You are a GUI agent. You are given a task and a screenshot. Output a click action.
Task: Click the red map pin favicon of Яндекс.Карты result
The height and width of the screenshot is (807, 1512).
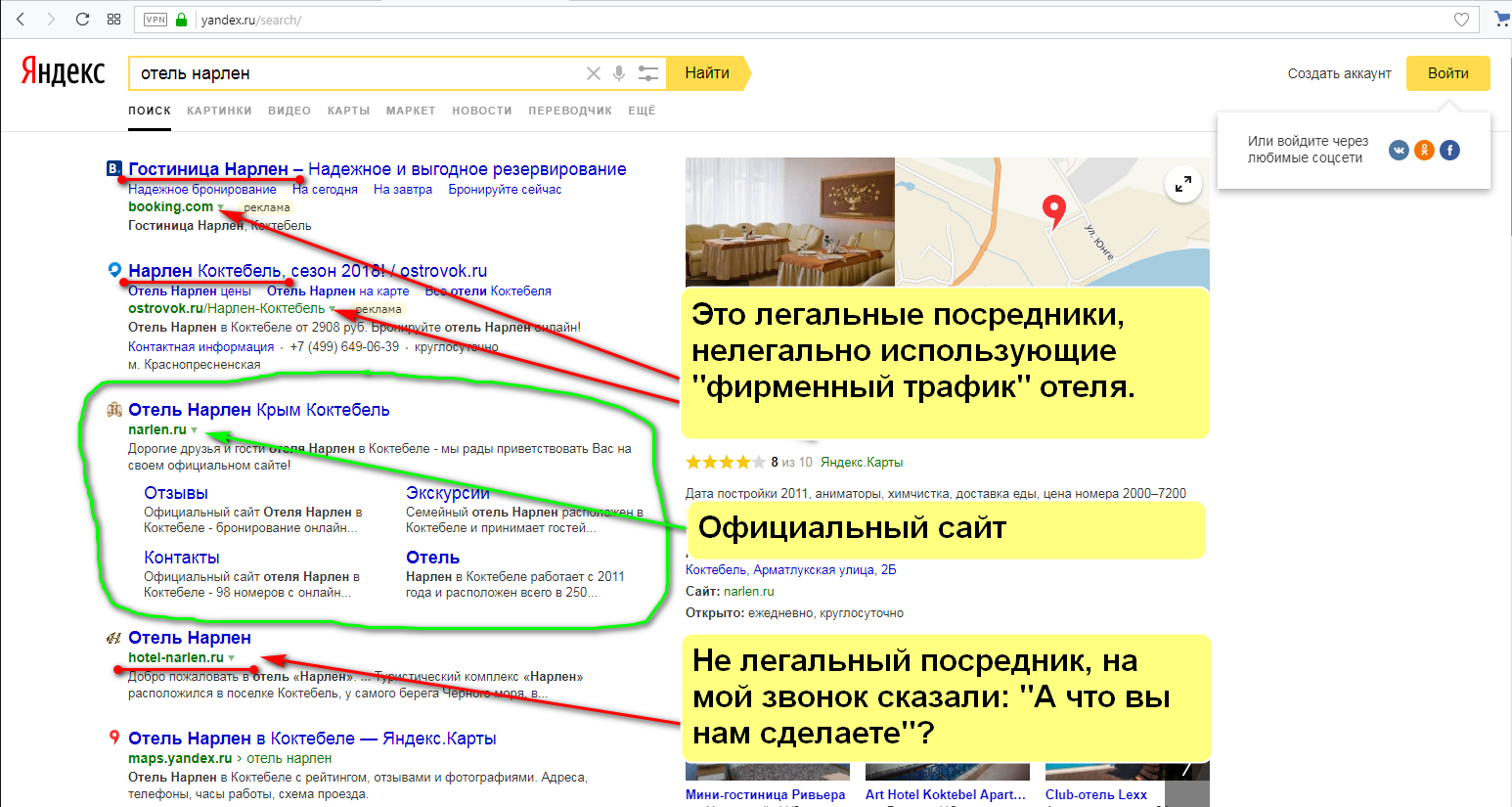tap(114, 738)
